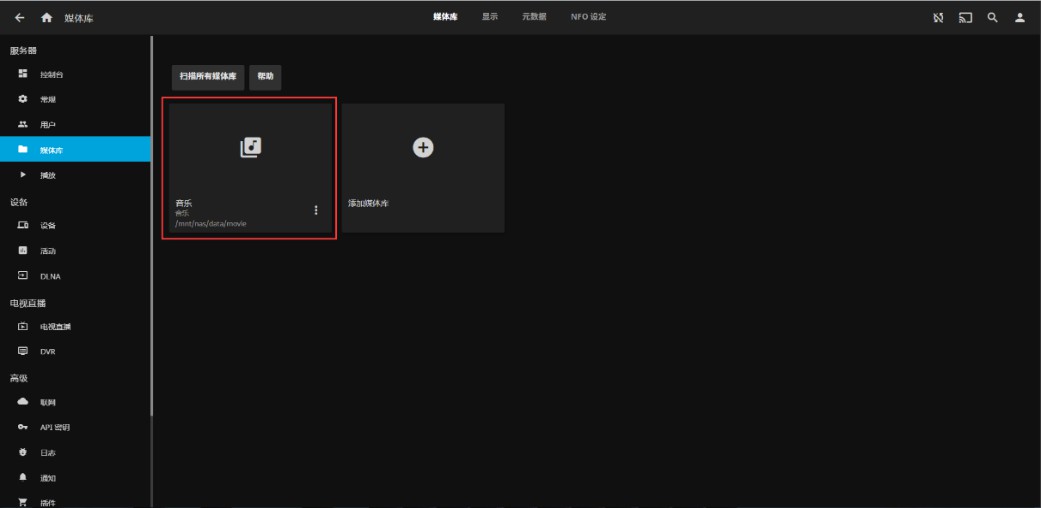Viewport: 1041px width, 508px height.
Task: Select 用户 in the sidebar
Action: pyautogui.click(x=47, y=125)
